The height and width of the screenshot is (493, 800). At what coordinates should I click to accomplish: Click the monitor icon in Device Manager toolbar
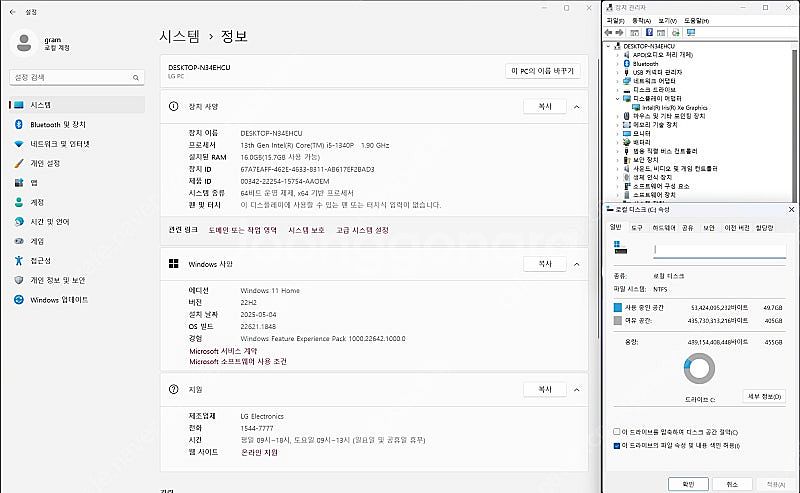(x=691, y=33)
